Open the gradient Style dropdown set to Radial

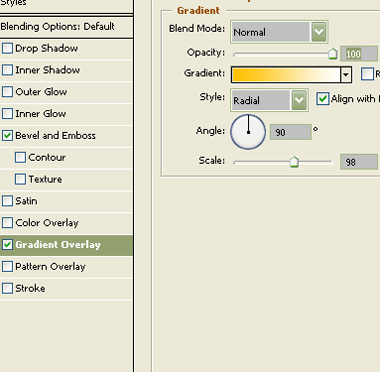(x=269, y=100)
